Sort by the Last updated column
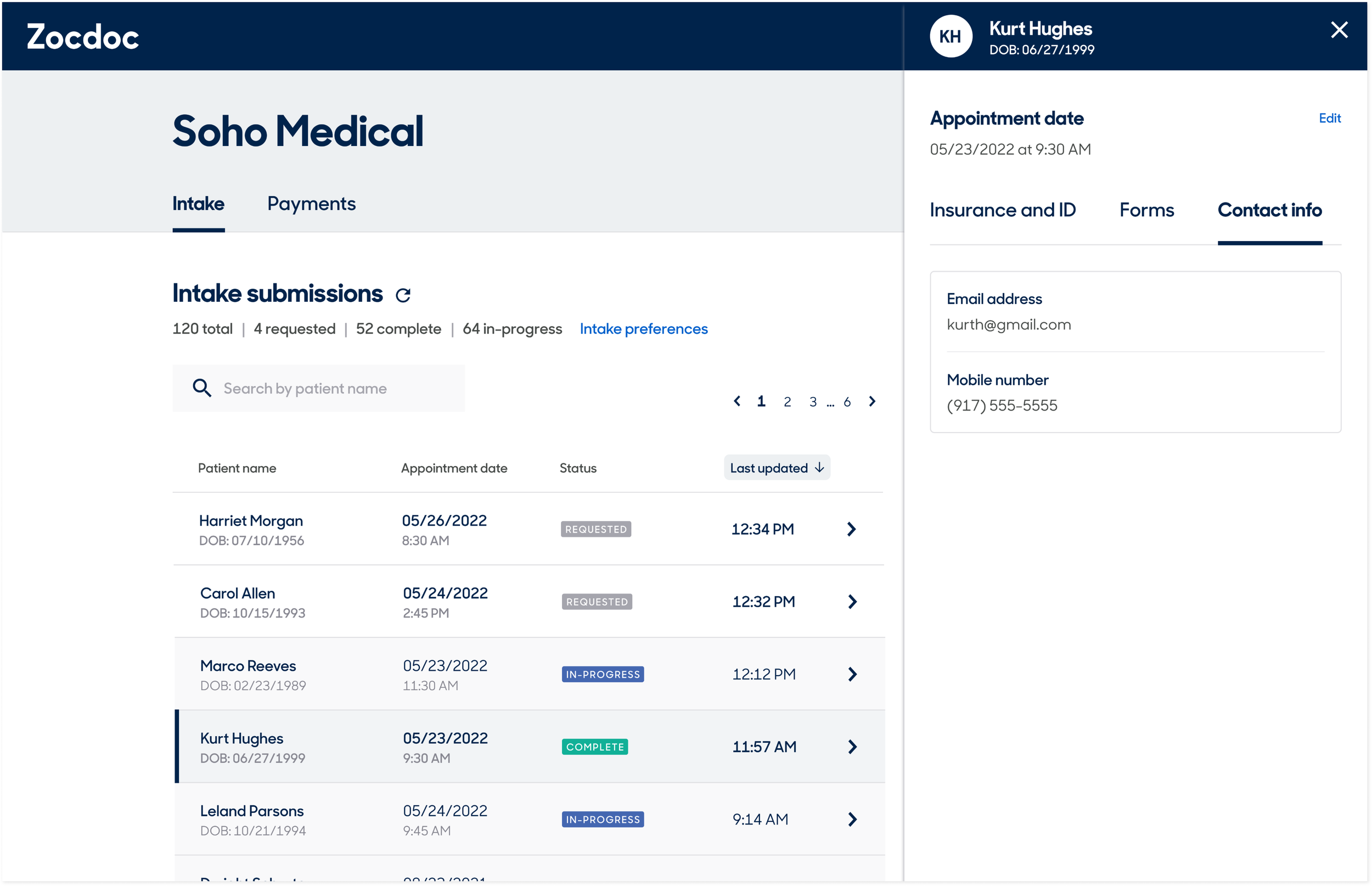 (777, 468)
